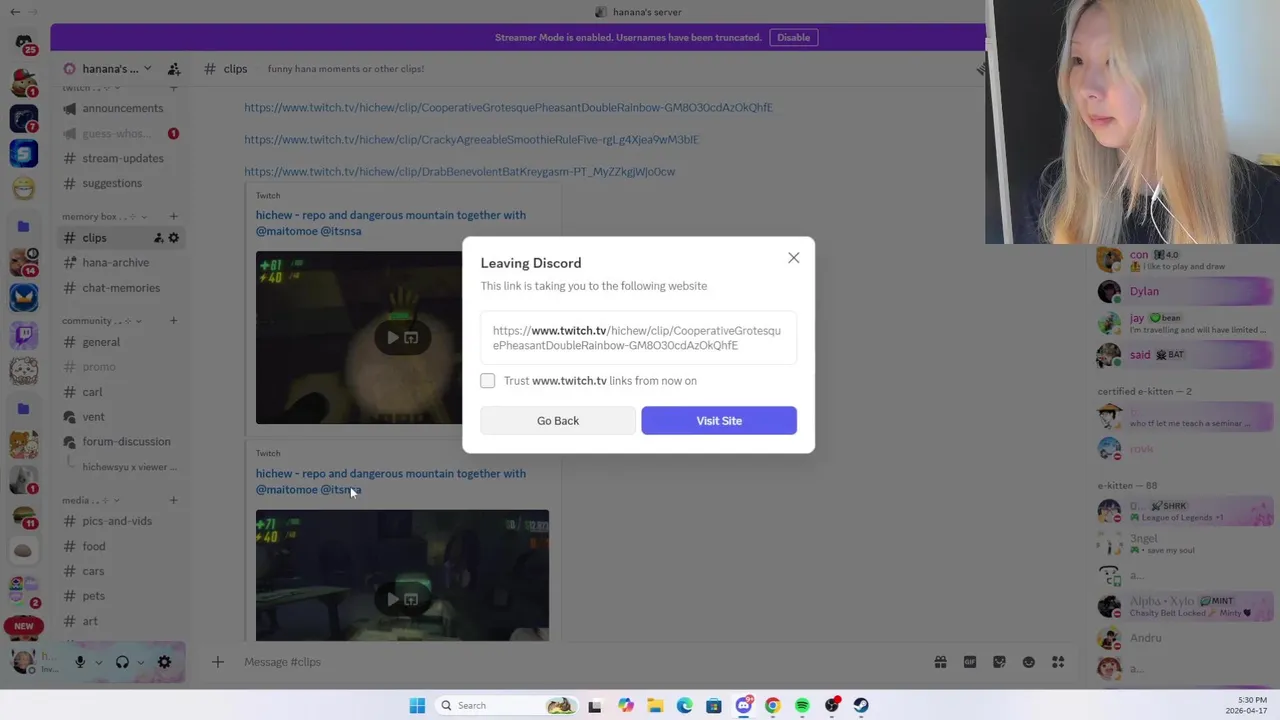1280x720 pixels.
Task: Disable Streamer Mode in the banner
Action: click(x=793, y=37)
